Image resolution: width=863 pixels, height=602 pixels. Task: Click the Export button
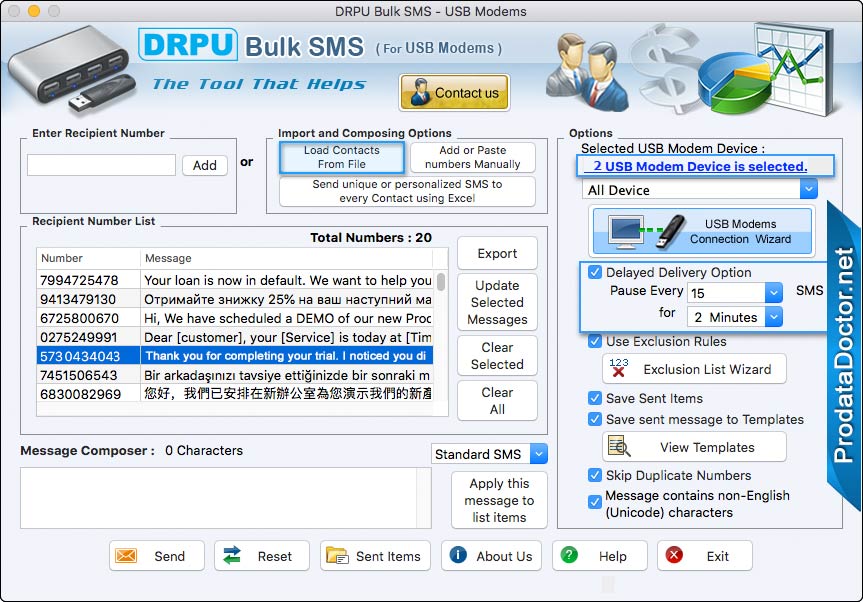tap(497, 253)
